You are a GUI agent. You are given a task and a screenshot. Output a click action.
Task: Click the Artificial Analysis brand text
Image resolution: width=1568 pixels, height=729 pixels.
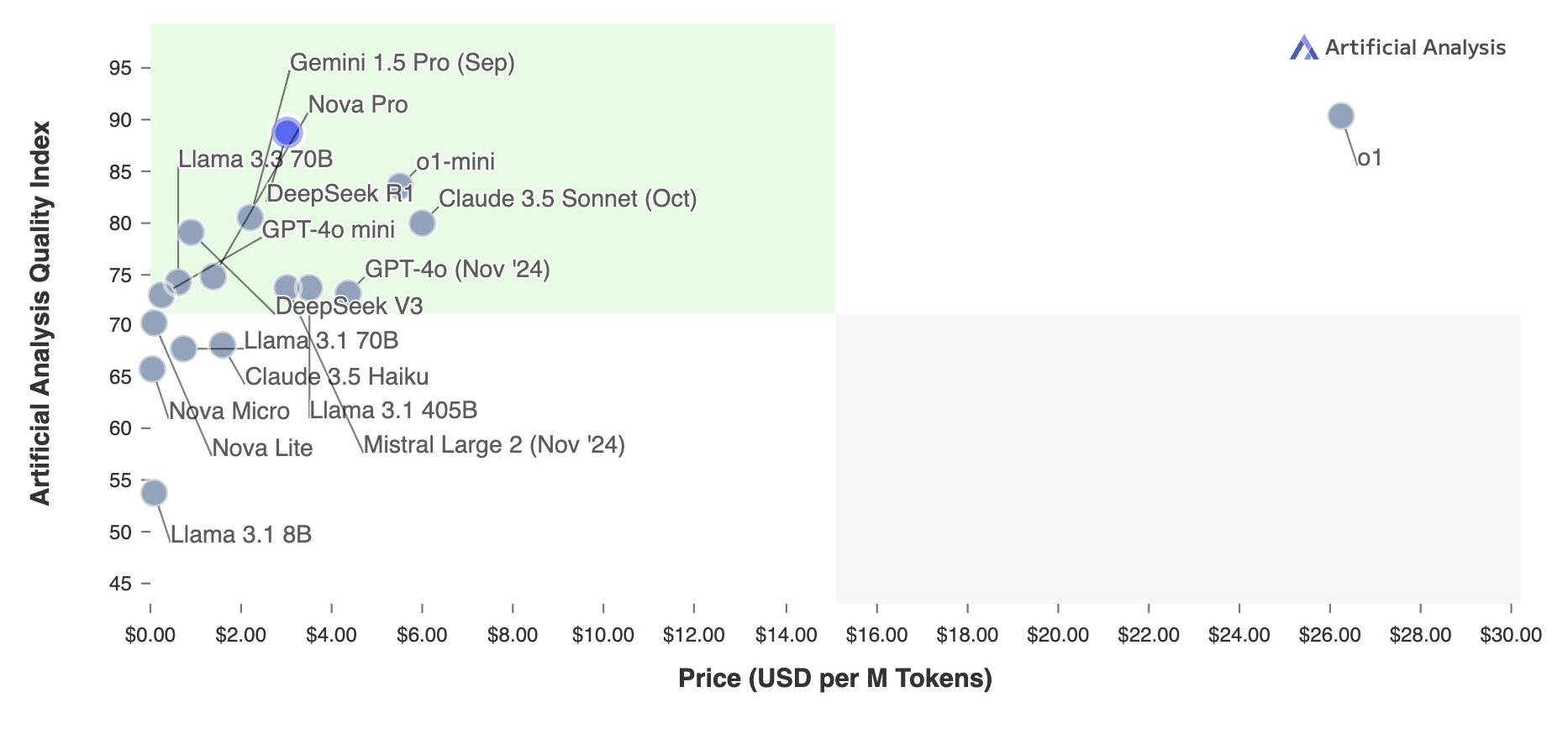point(1415,48)
